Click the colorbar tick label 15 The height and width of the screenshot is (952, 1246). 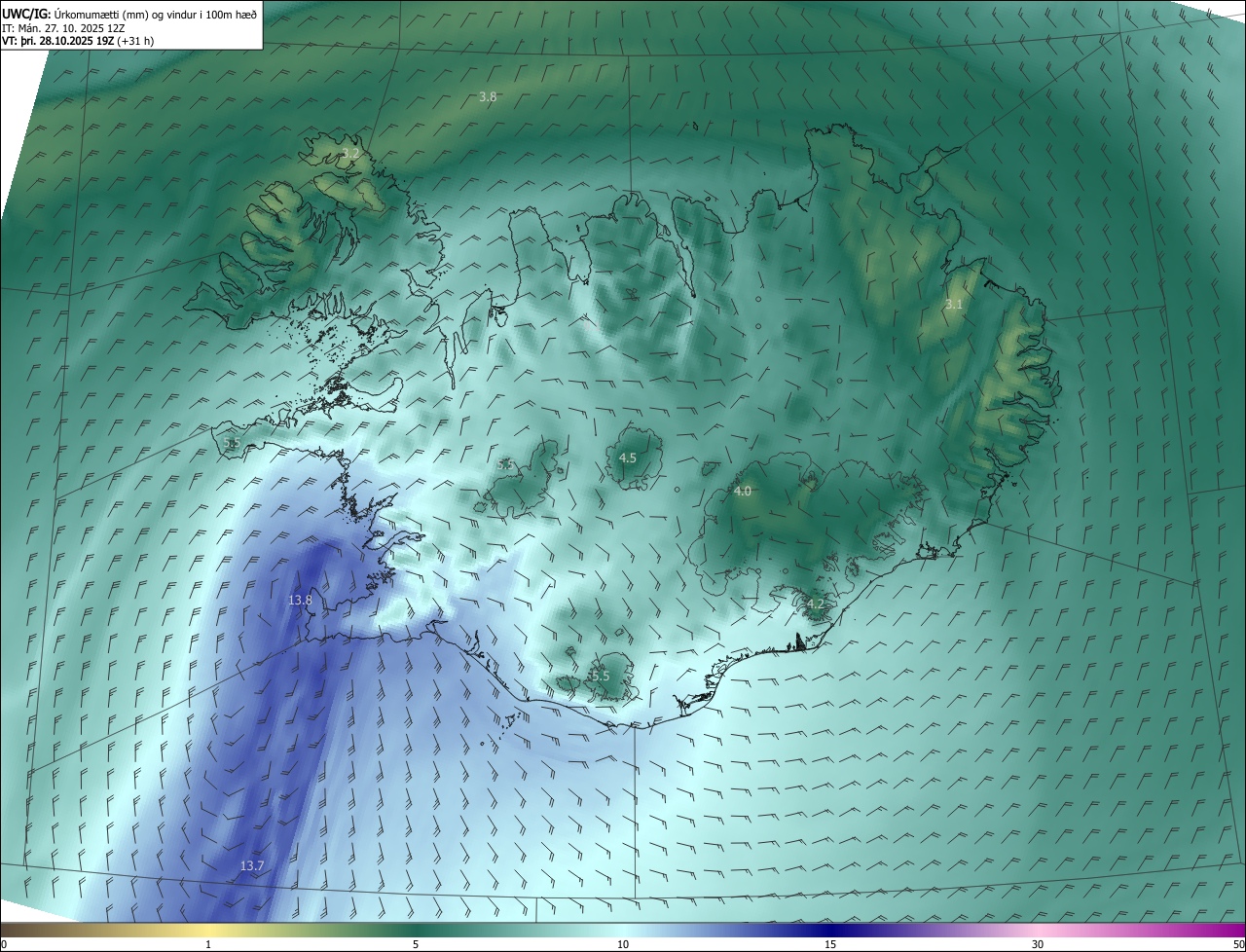[829, 944]
